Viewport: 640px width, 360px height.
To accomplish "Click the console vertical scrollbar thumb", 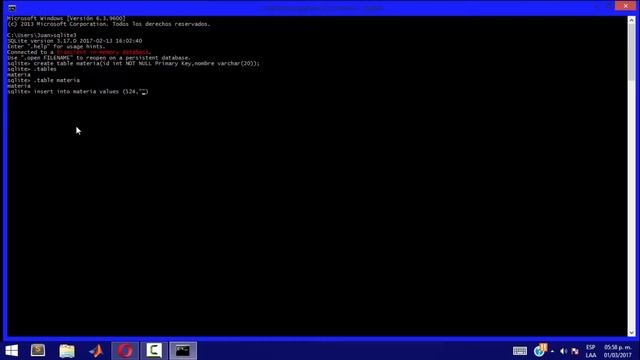I will (631, 52).
